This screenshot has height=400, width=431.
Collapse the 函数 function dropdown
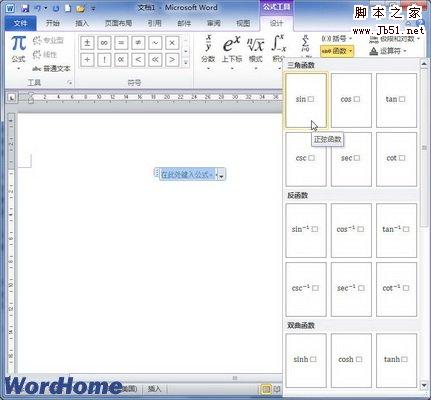(337, 51)
